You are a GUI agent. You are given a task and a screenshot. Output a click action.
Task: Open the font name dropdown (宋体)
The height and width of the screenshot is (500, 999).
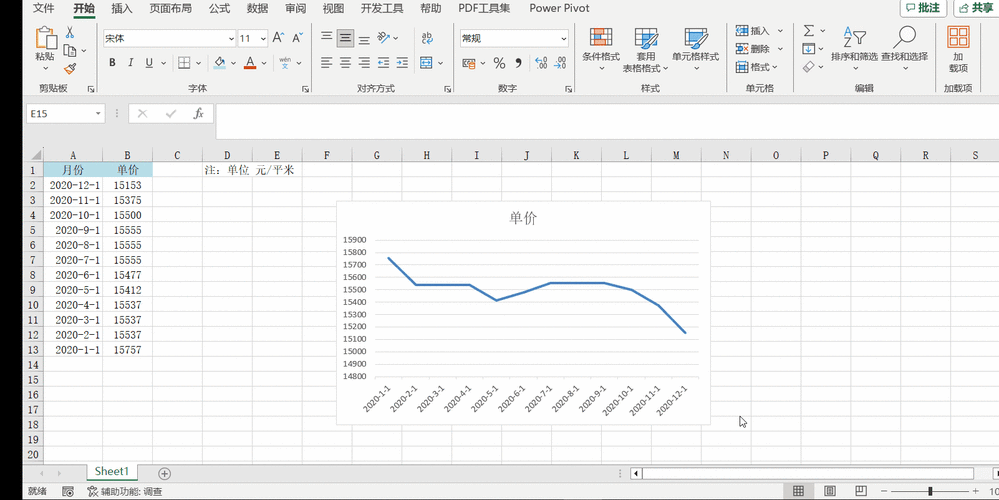click(231, 39)
